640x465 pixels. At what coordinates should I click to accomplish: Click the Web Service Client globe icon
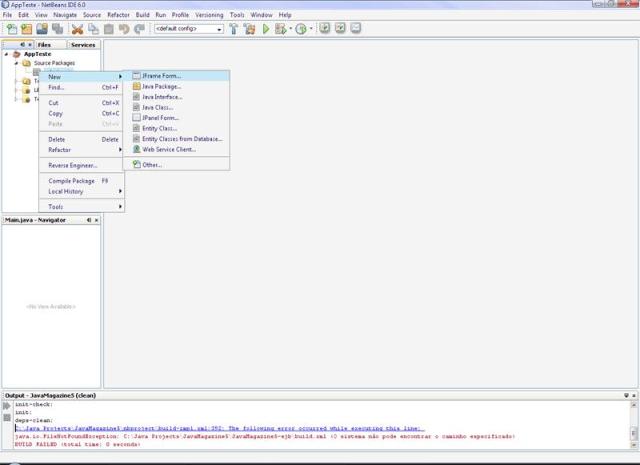[x=136, y=149]
